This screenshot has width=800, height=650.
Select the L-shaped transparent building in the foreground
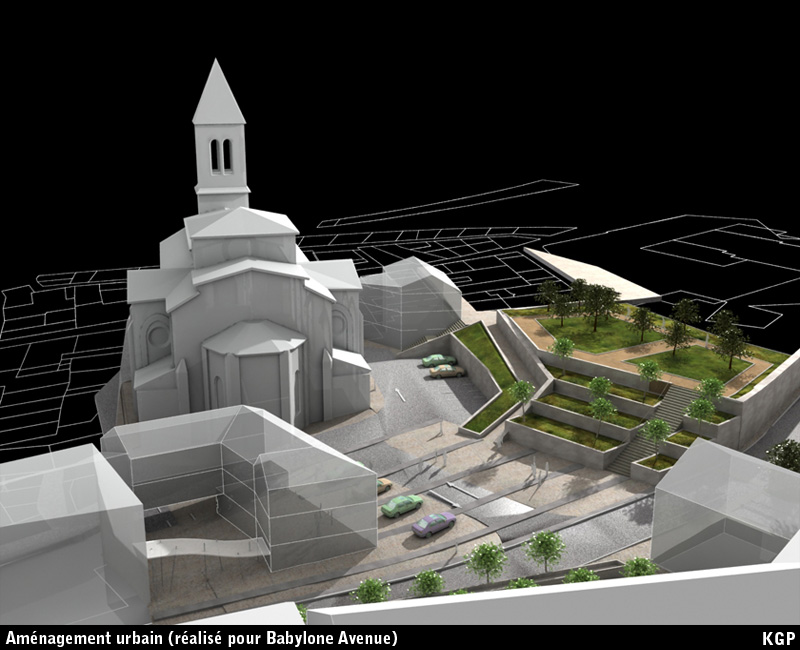pos(240,470)
